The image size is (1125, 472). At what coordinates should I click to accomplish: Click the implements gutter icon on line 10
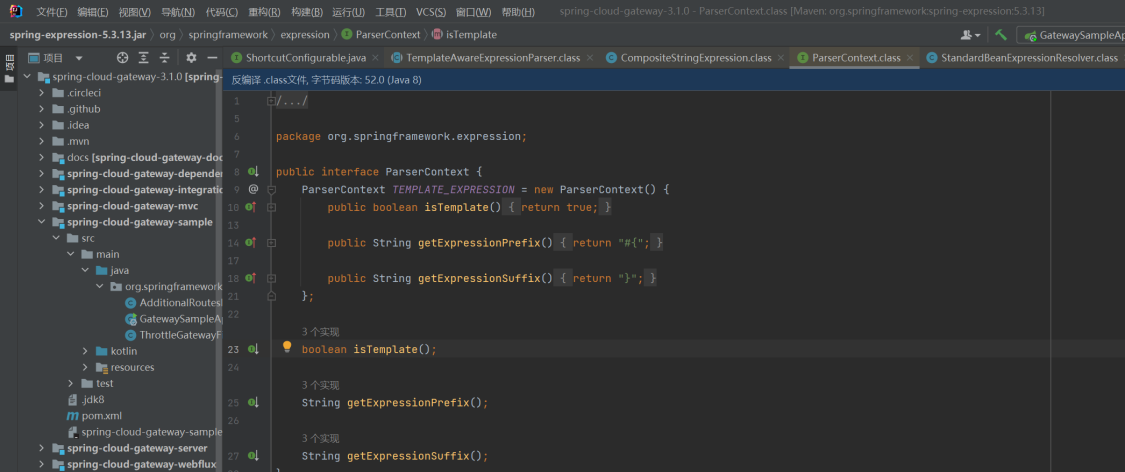[250, 207]
